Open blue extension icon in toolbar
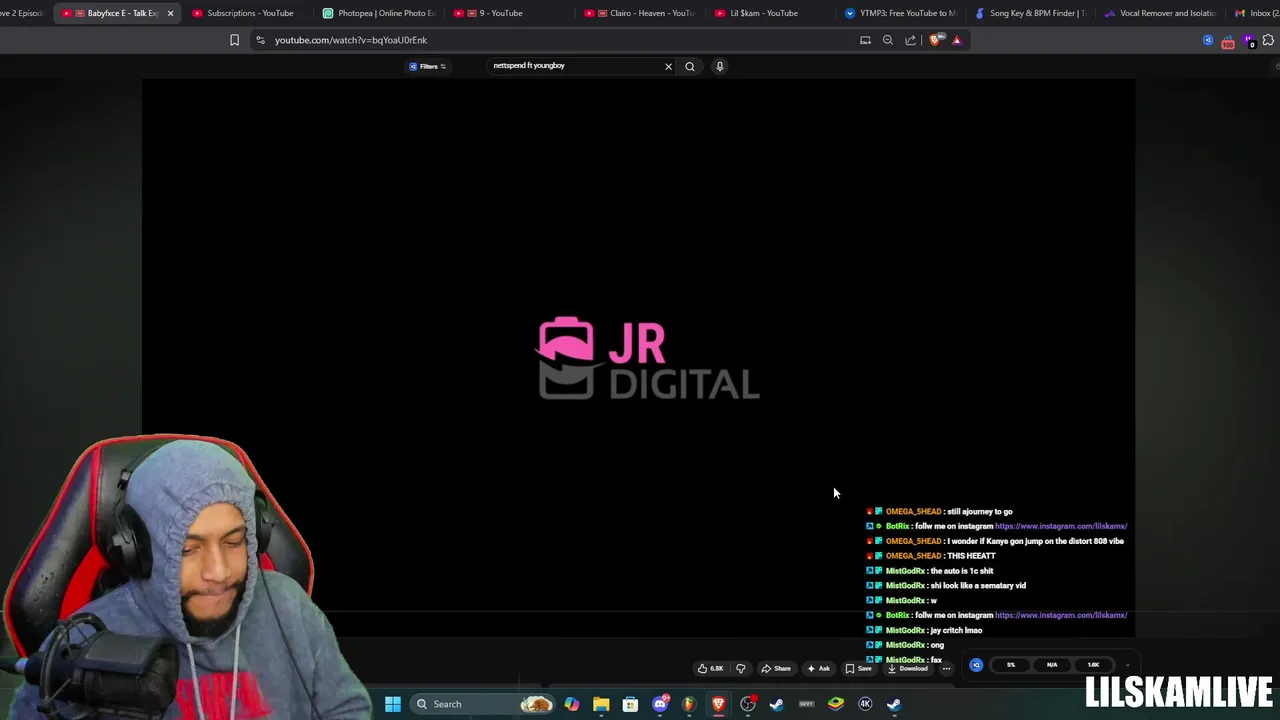1280x720 pixels. [x=1208, y=40]
